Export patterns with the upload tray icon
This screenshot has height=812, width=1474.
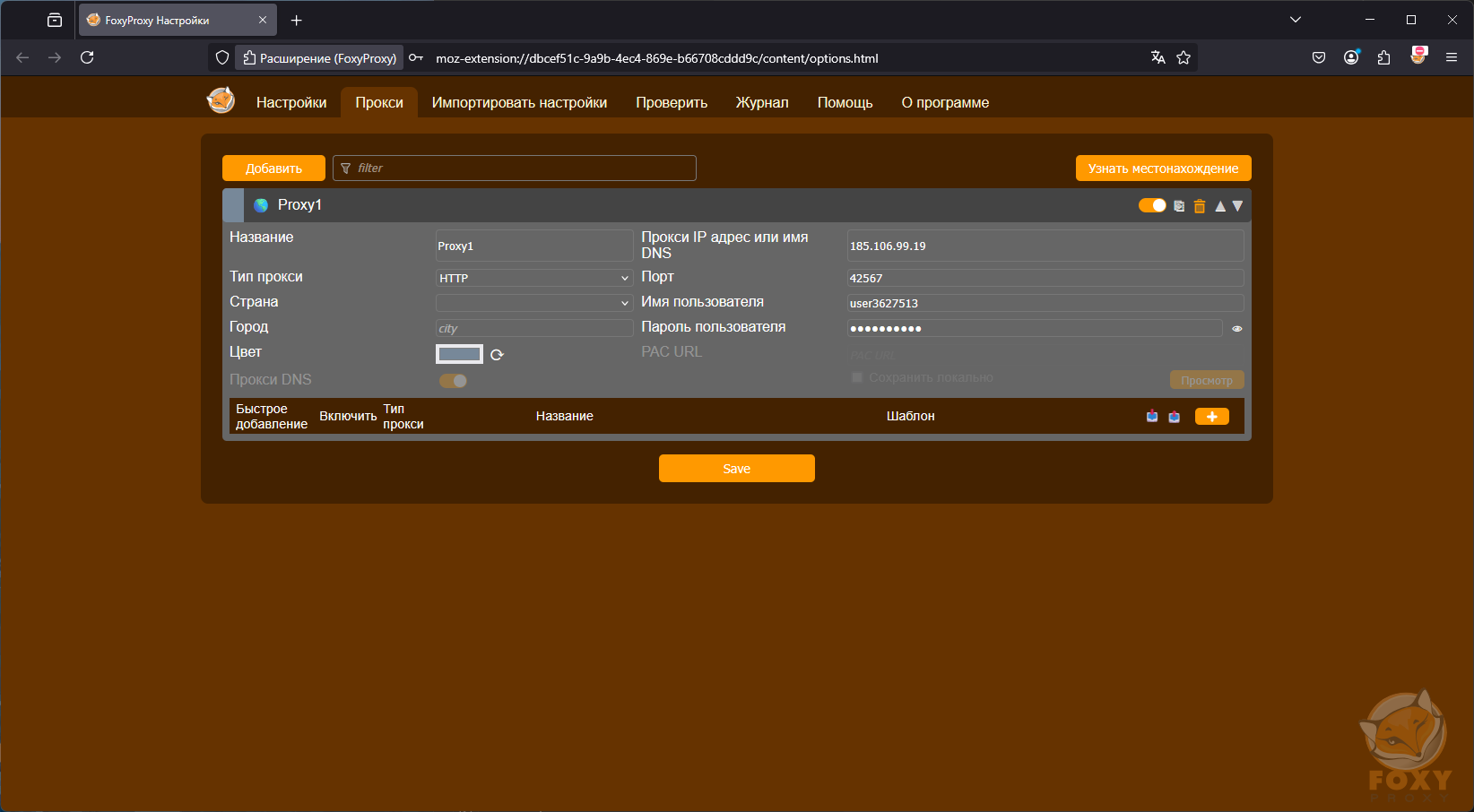(x=1175, y=416)
